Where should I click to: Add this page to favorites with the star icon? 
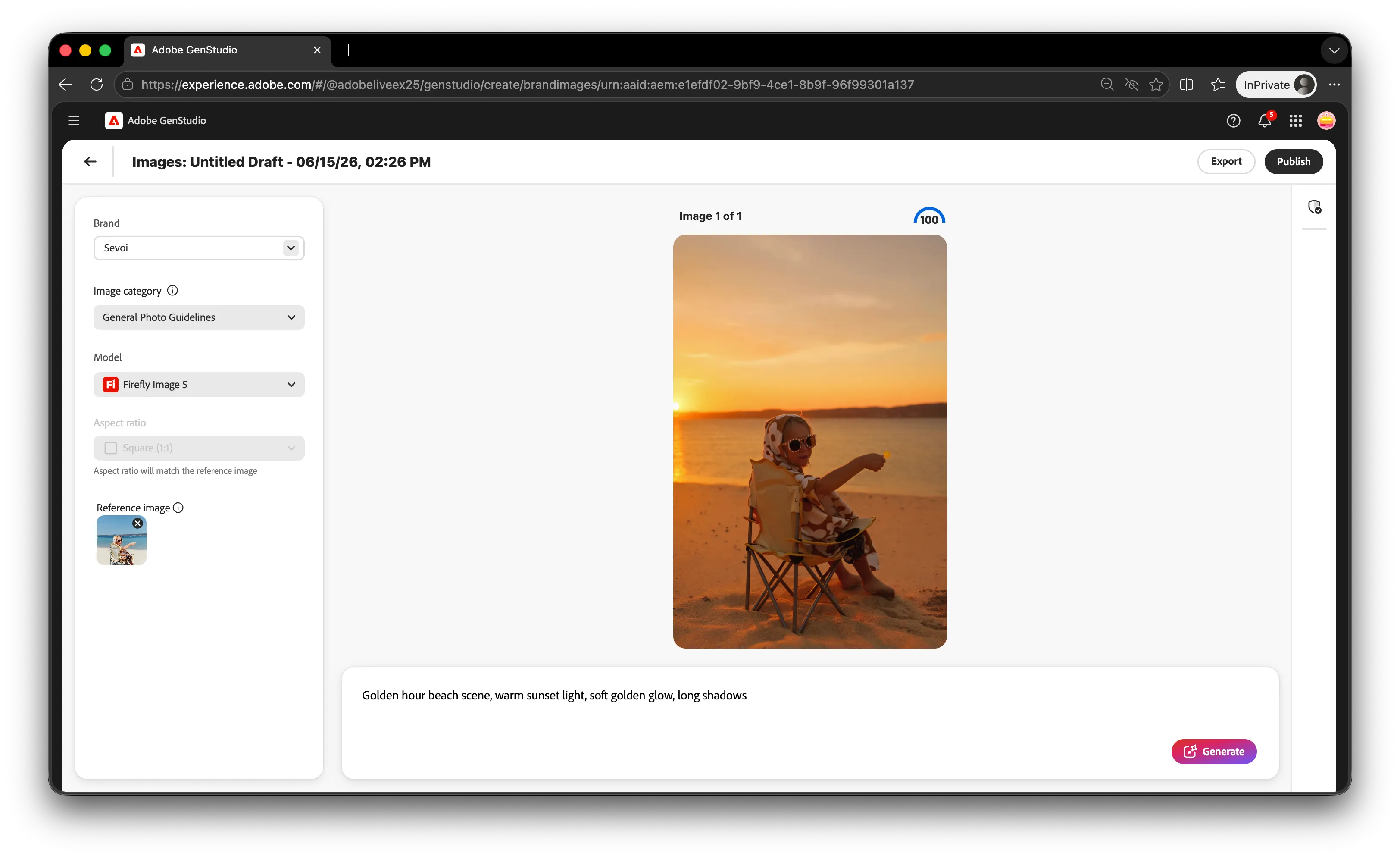click(x=1156, y=85)
